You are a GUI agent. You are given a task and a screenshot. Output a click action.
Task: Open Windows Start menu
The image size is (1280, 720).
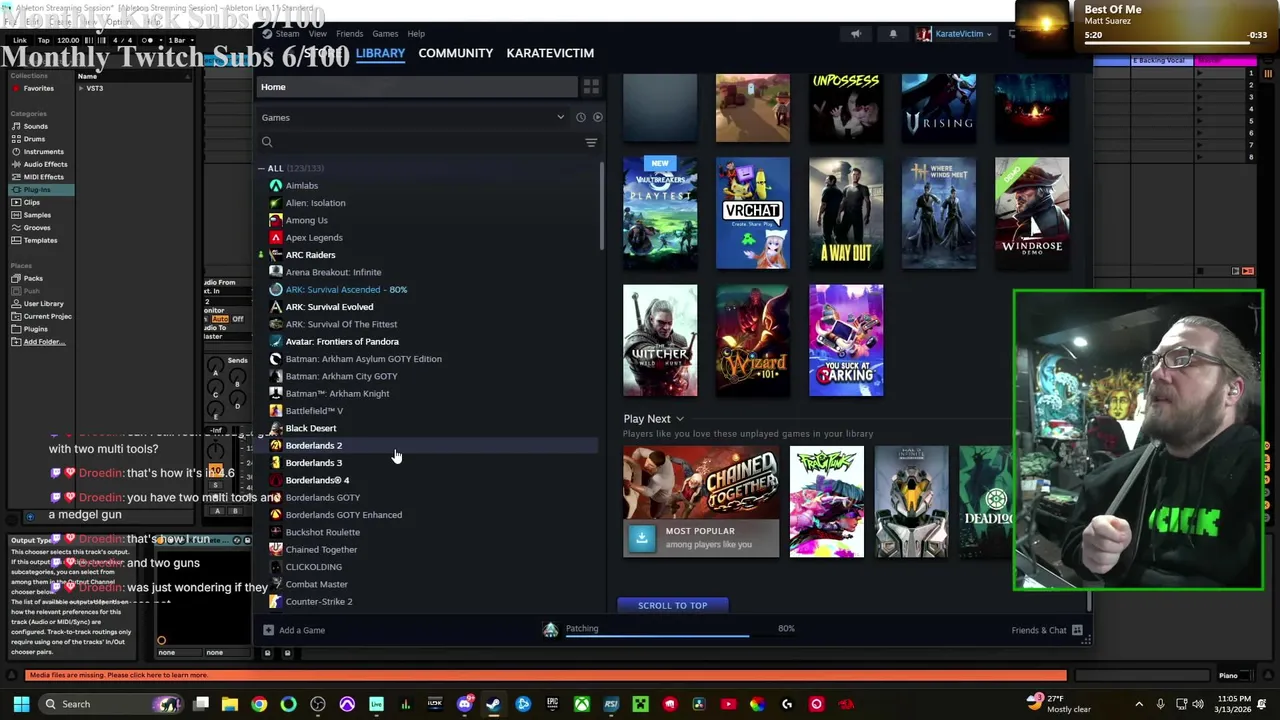(x=21, y=704)
